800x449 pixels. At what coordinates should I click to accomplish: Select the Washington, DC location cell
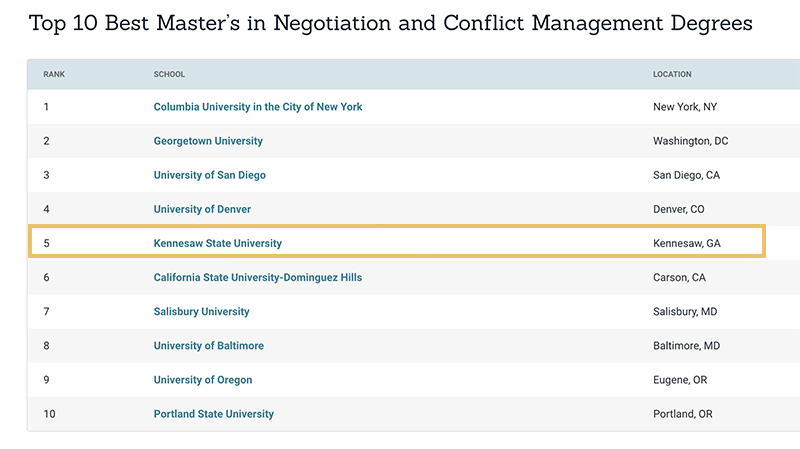pos(690,141)
